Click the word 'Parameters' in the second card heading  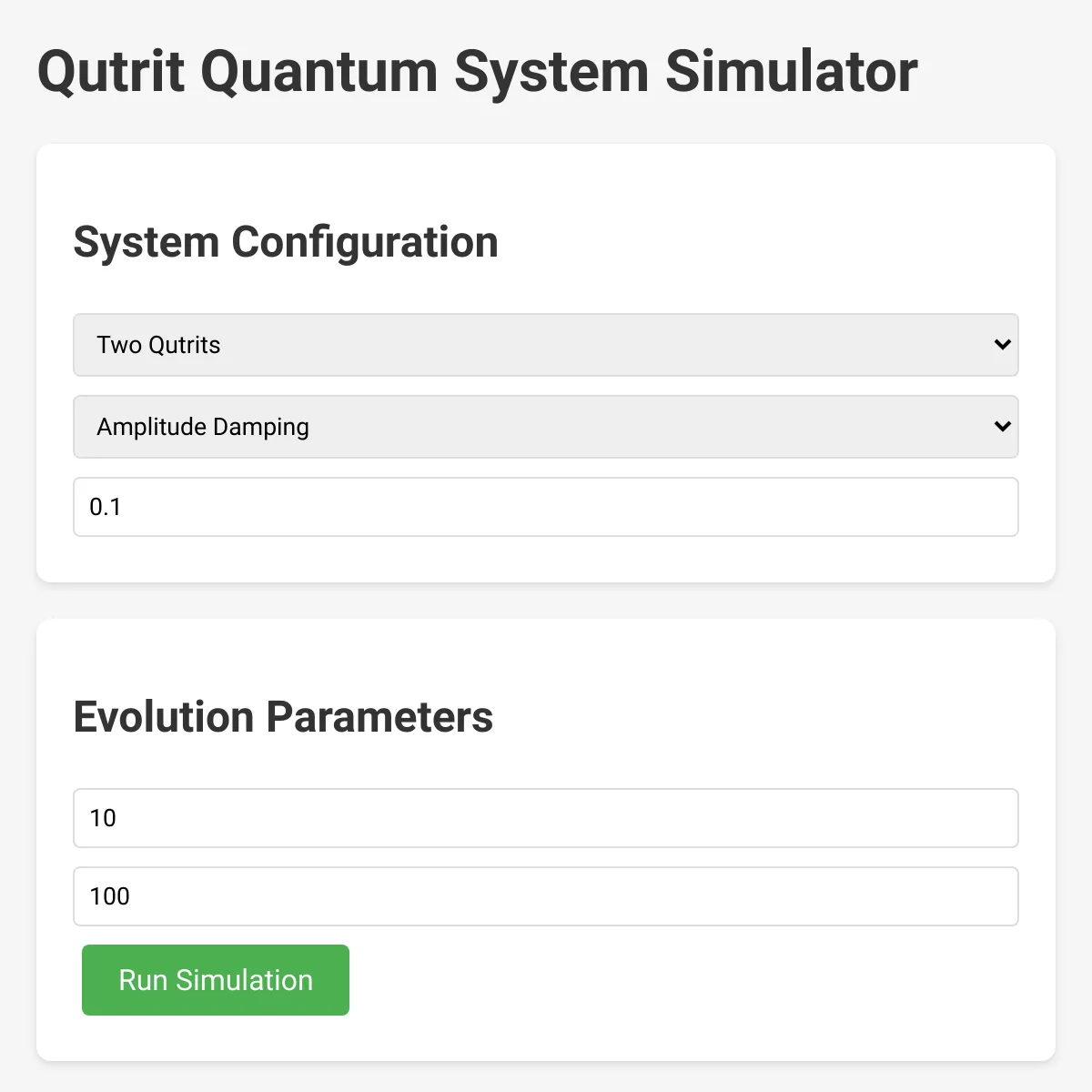(x=379, y=717)
